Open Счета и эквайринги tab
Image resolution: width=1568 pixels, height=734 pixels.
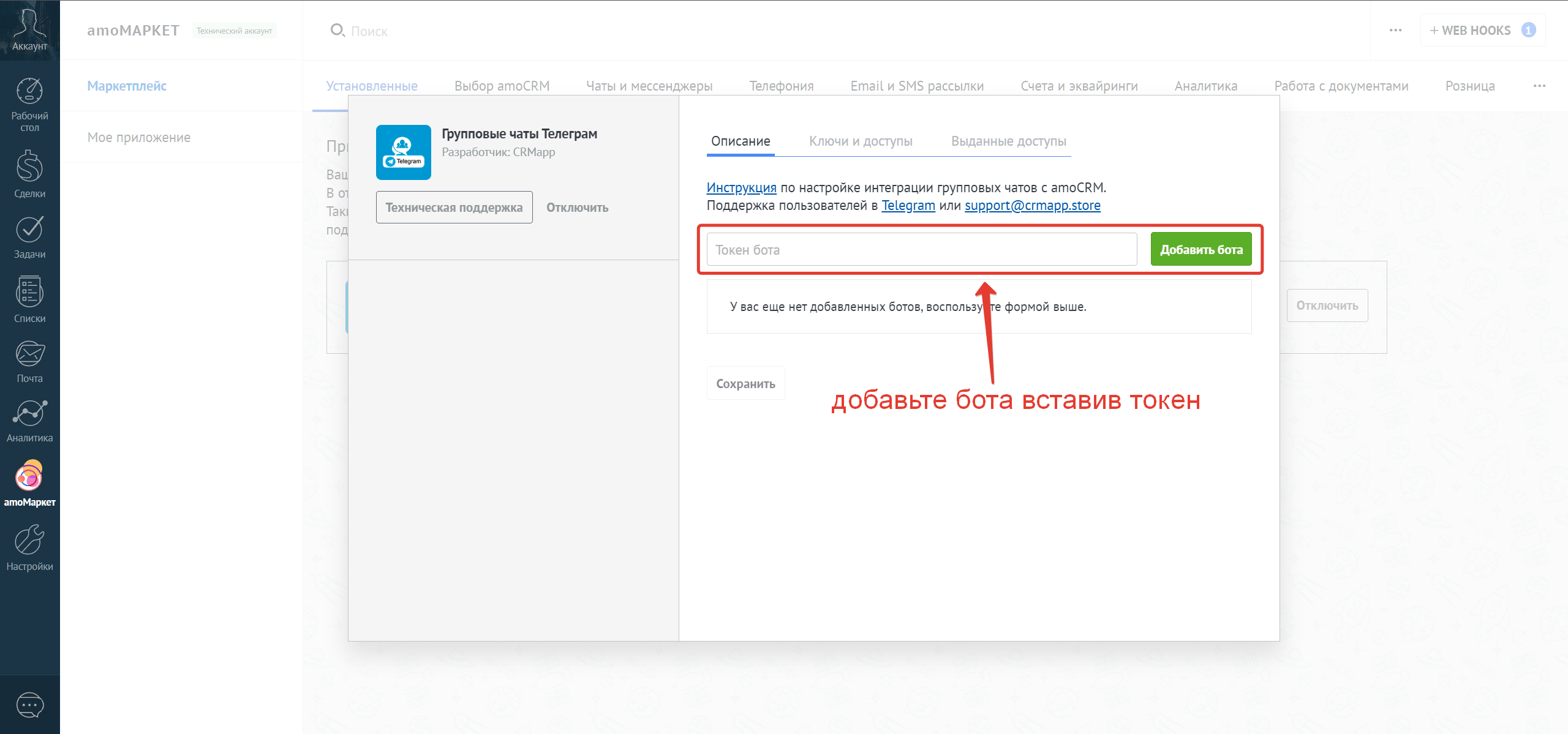pyautogui.click(x=1079, y=86)
